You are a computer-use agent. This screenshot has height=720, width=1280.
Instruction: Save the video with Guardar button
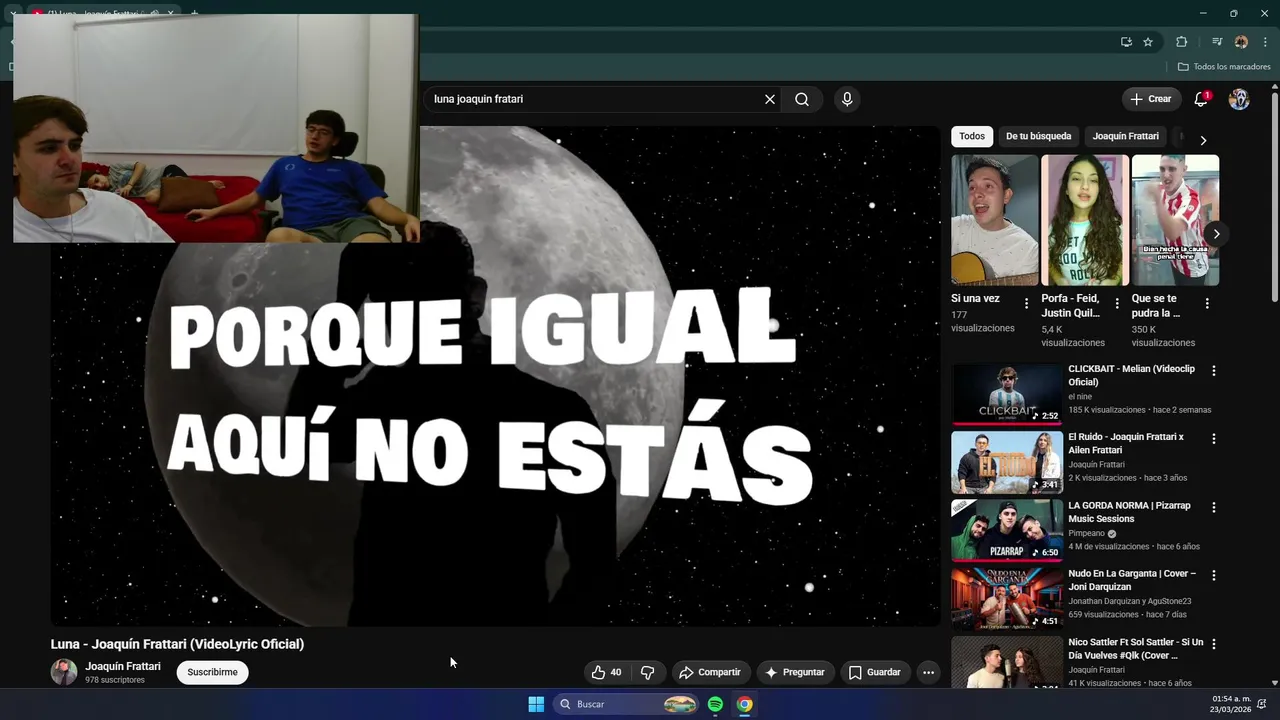[875, 672]
